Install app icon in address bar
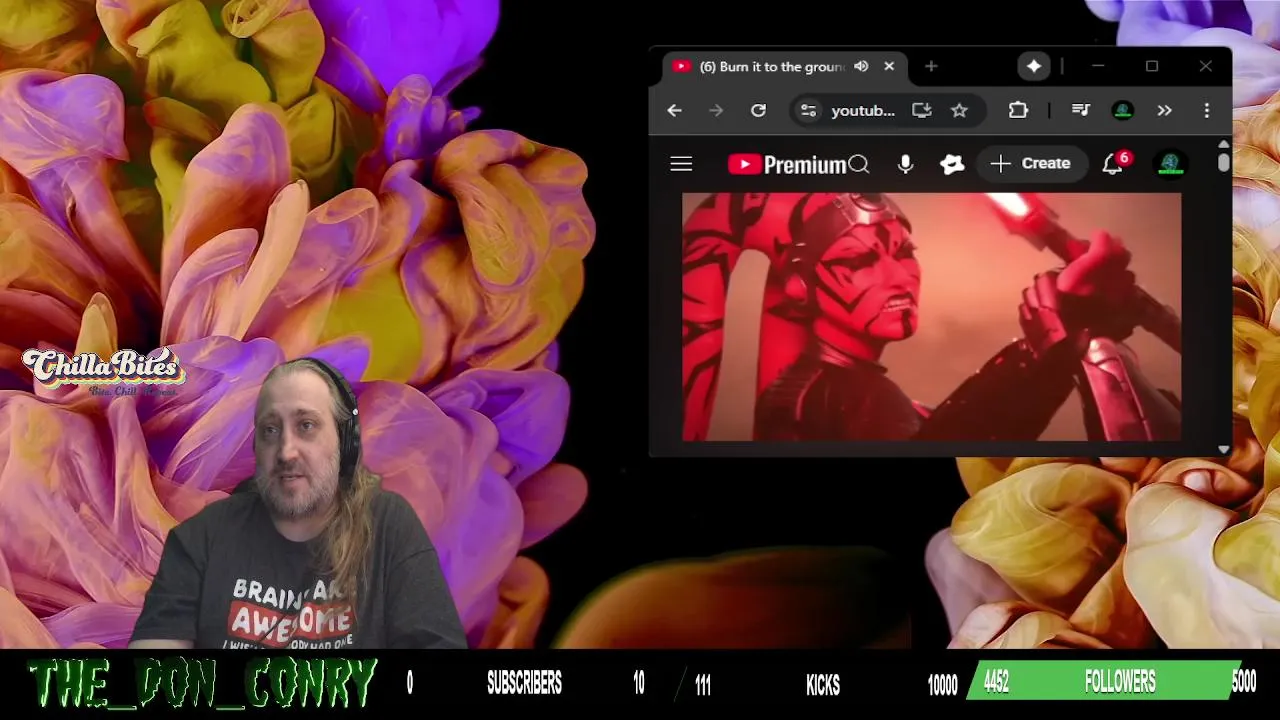This screenshot has height=720, width=1280. pos(922,111)
